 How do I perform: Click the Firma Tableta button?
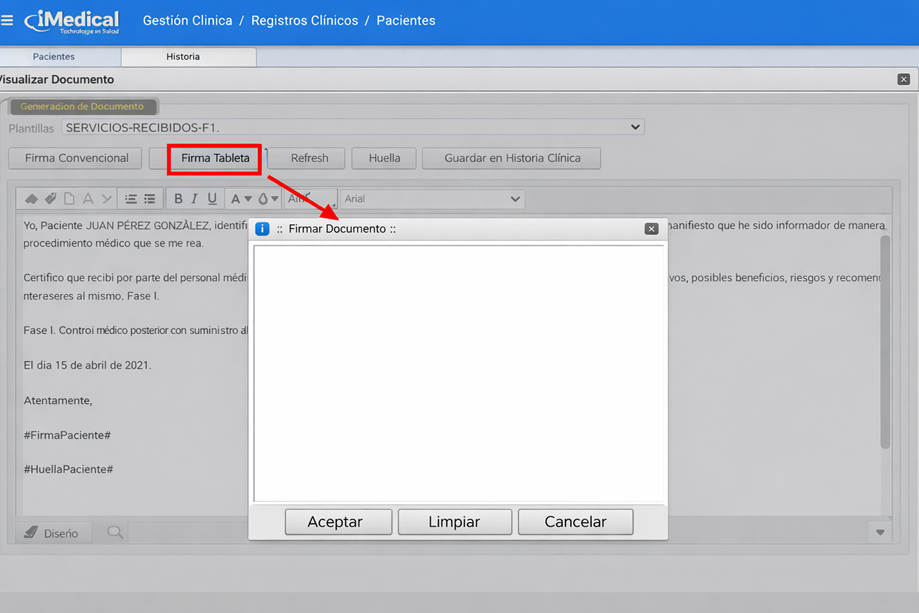215,158
